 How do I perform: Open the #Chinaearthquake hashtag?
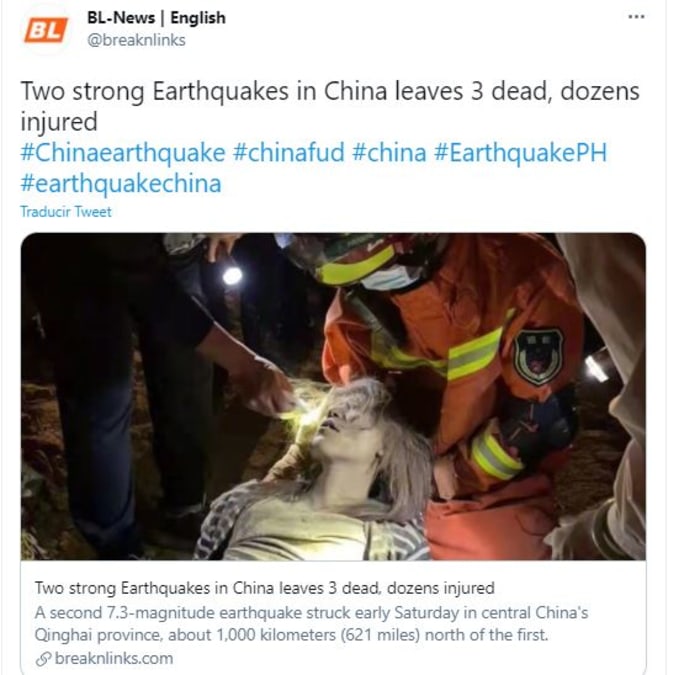click(x=123, y=153)
